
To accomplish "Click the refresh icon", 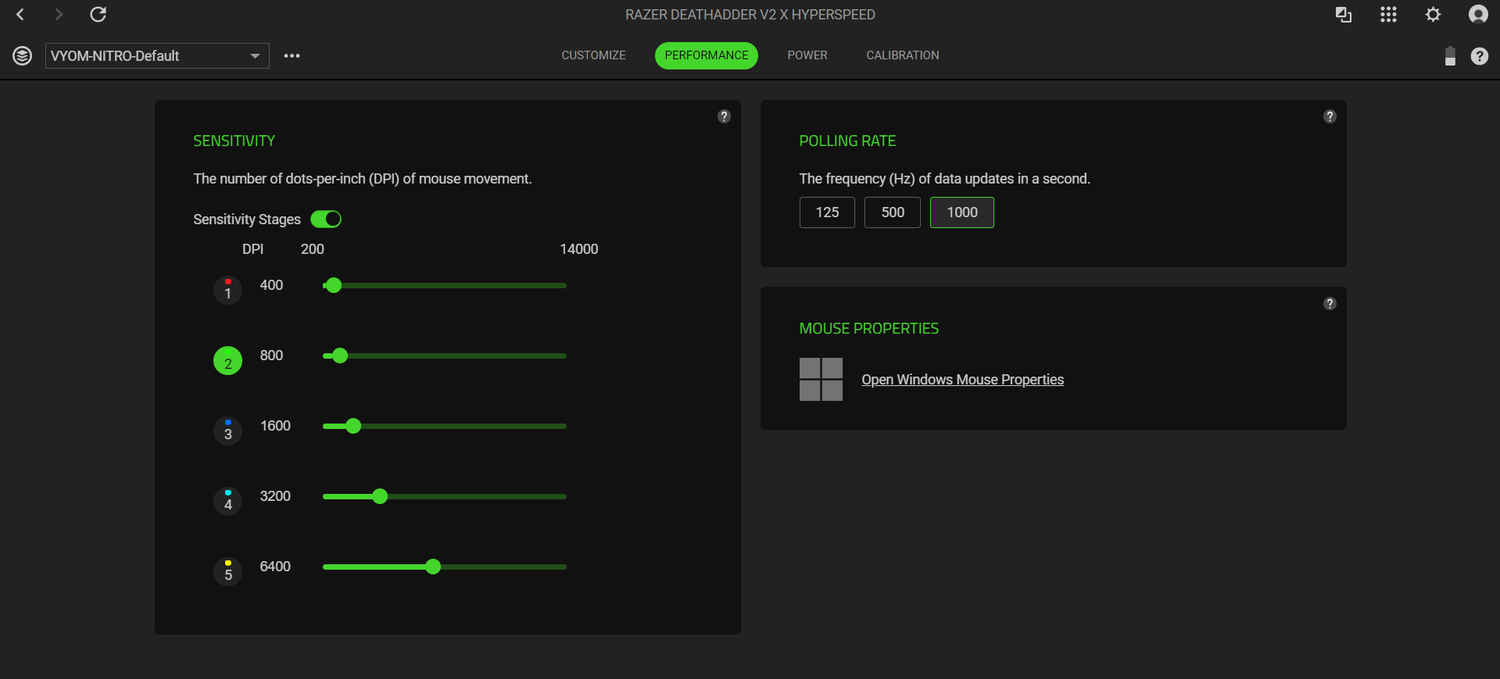I will (97, 14).
